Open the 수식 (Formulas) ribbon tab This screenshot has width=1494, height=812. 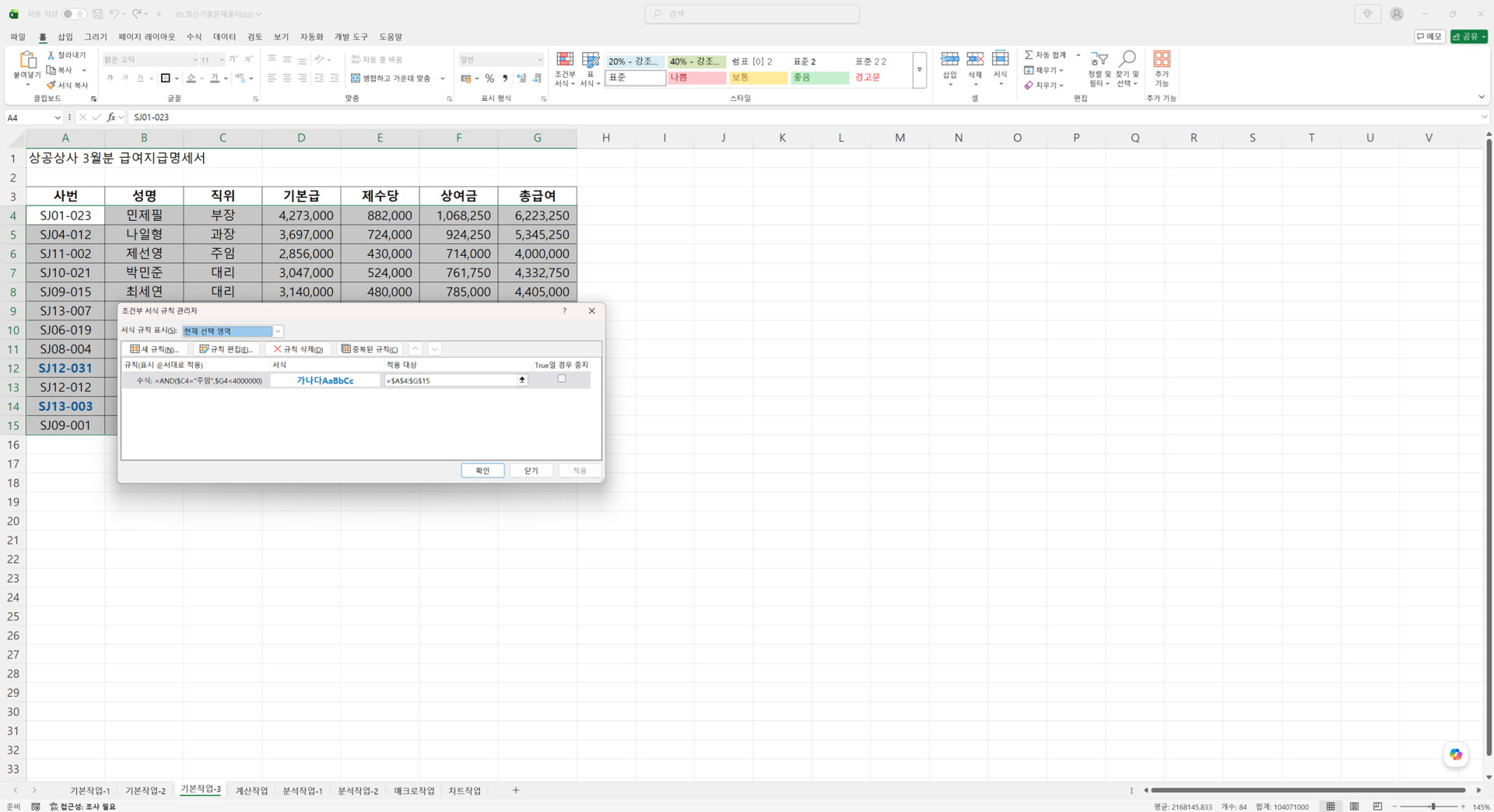194,37
